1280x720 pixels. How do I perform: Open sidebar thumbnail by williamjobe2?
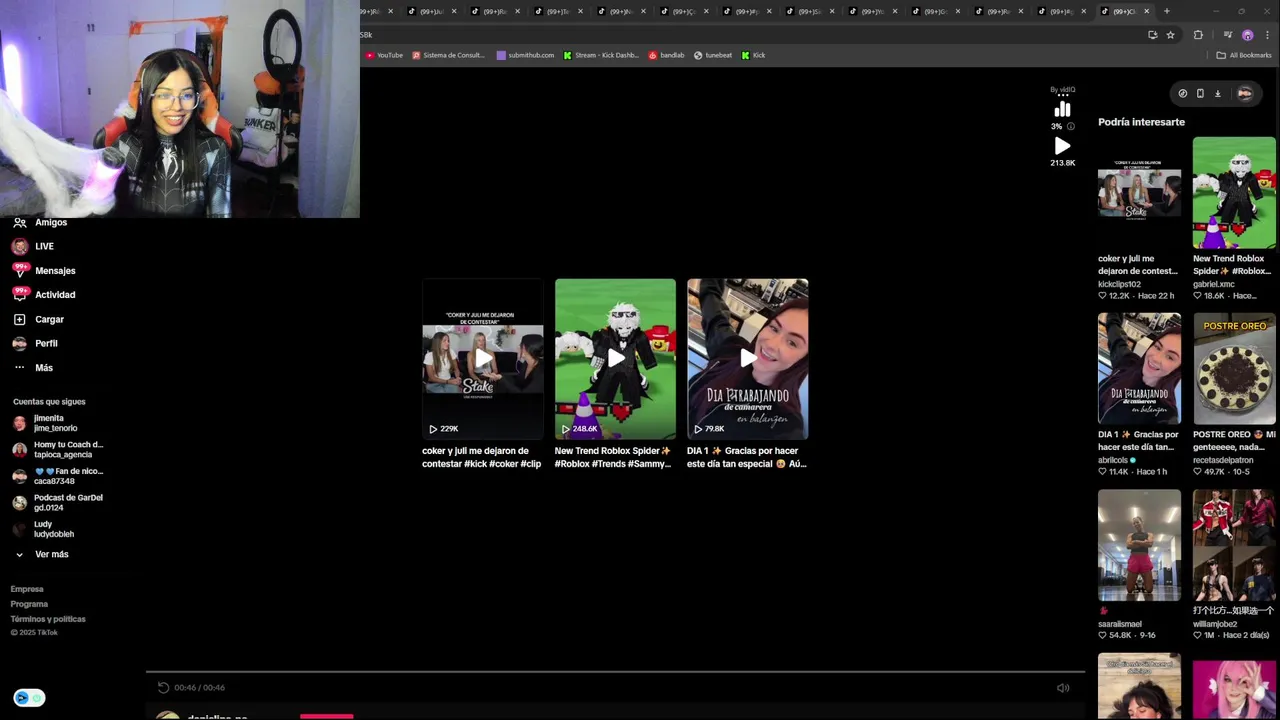(x=1234, y=545)
